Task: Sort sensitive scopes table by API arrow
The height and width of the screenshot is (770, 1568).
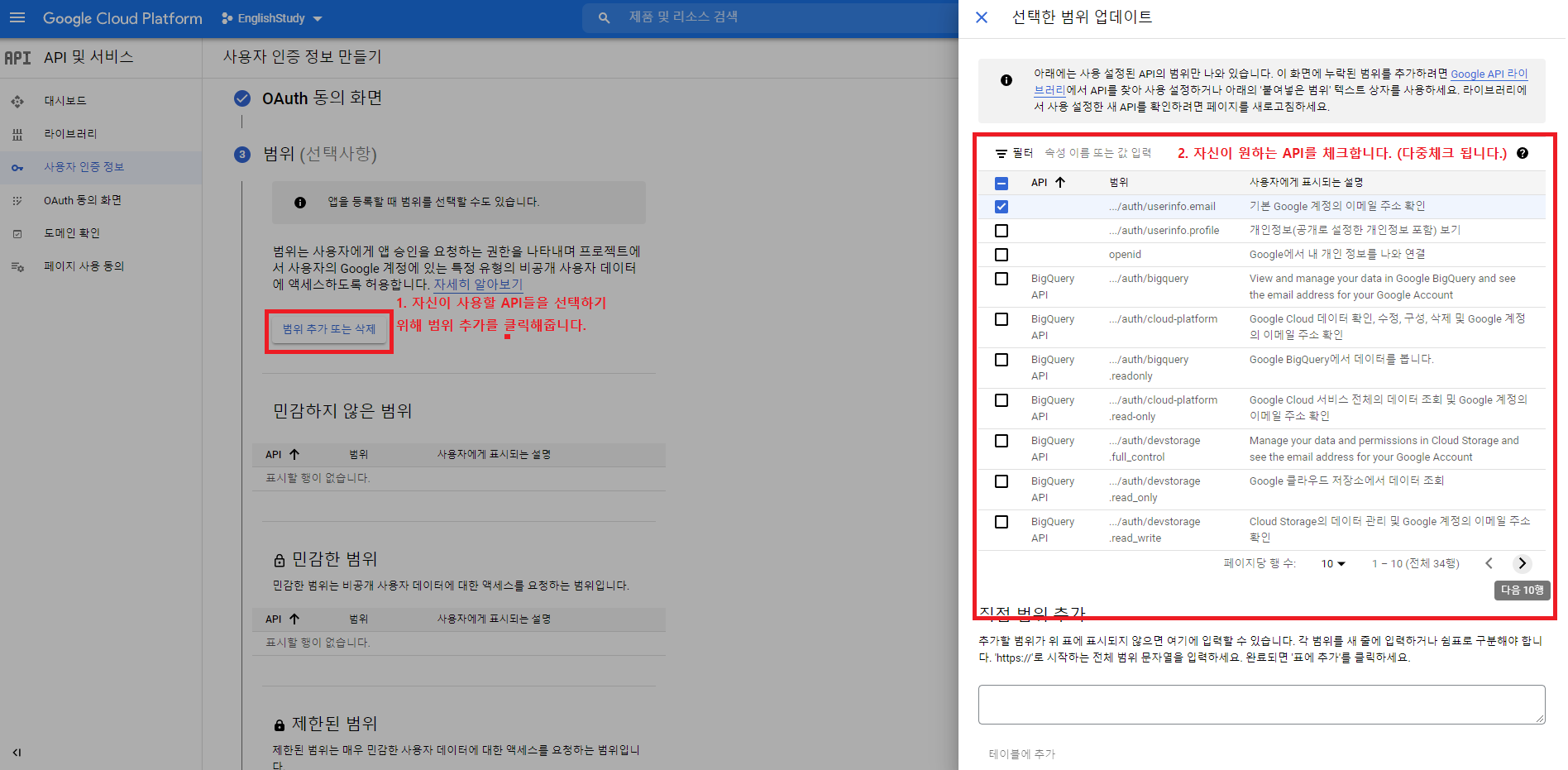Action: 294,619
